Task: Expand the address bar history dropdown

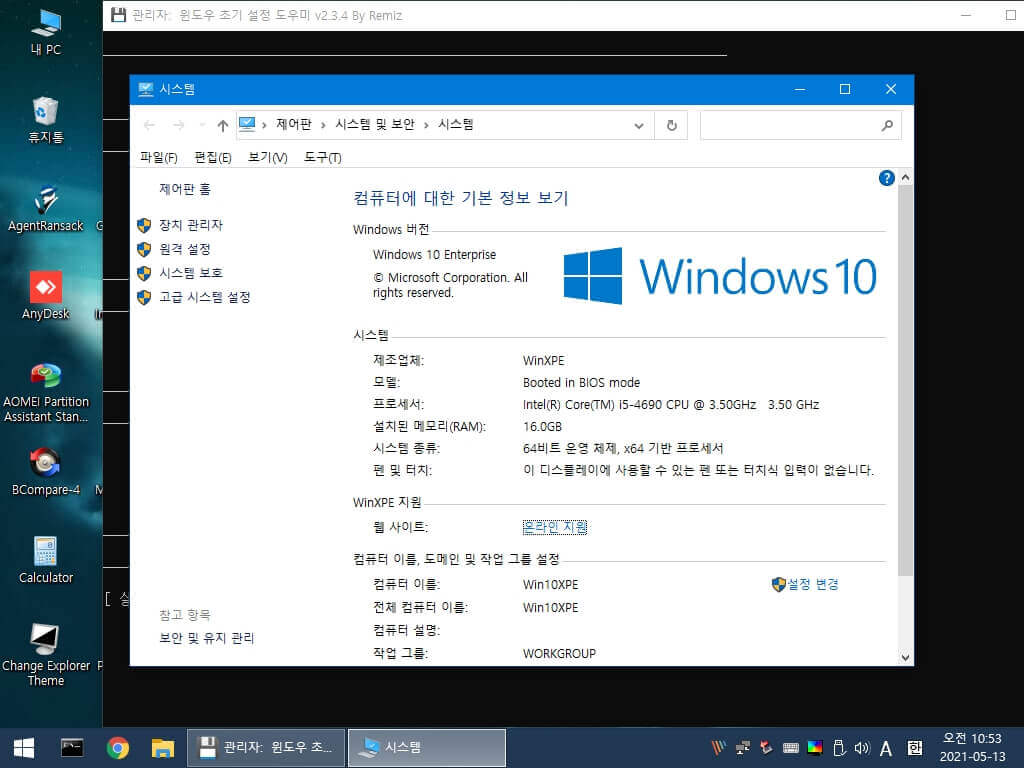Action: [x=639, y=126]
